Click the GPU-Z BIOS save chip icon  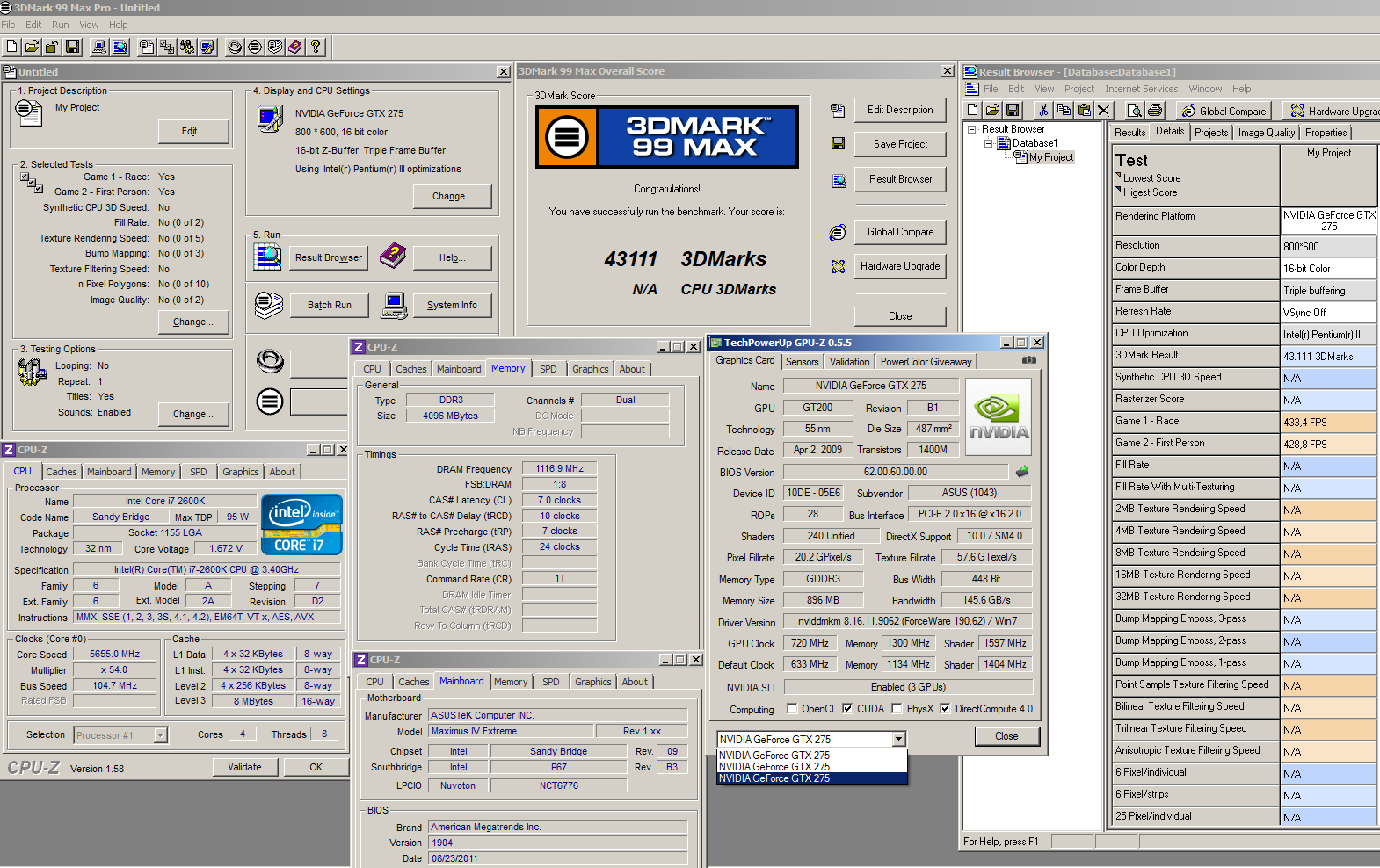pos(1022,472)
